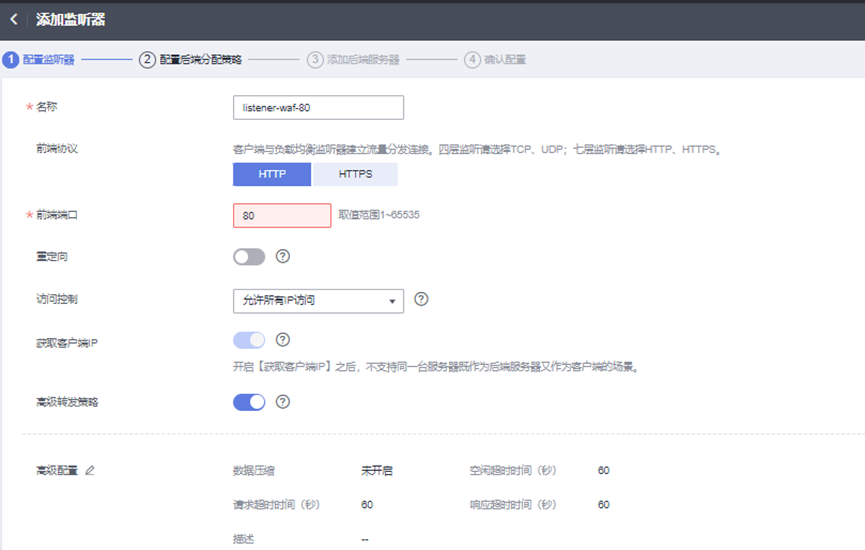Image resolution: width=865 pixels, height=550 pixels.
Task: Select the 描述 label
Action: 243,539
